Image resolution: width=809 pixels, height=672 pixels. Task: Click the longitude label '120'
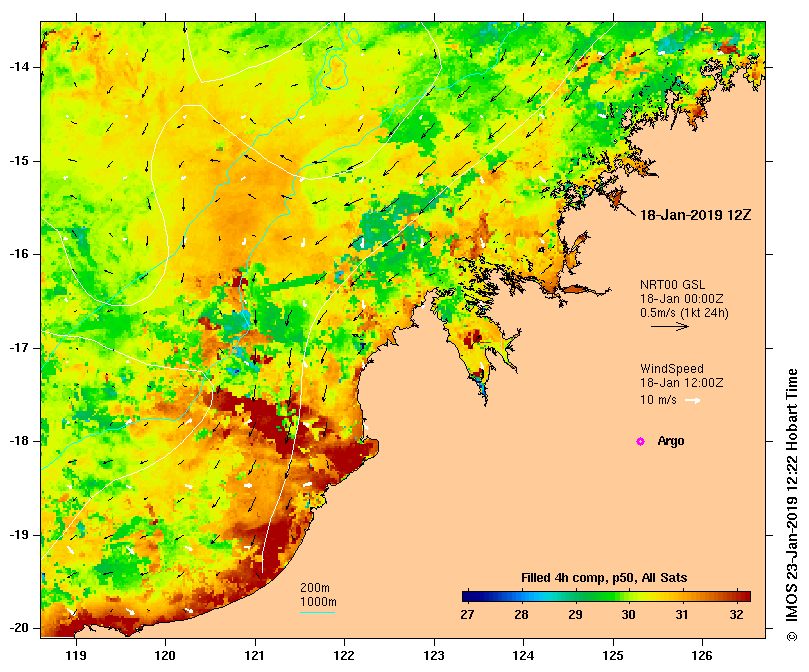(166, 656)
